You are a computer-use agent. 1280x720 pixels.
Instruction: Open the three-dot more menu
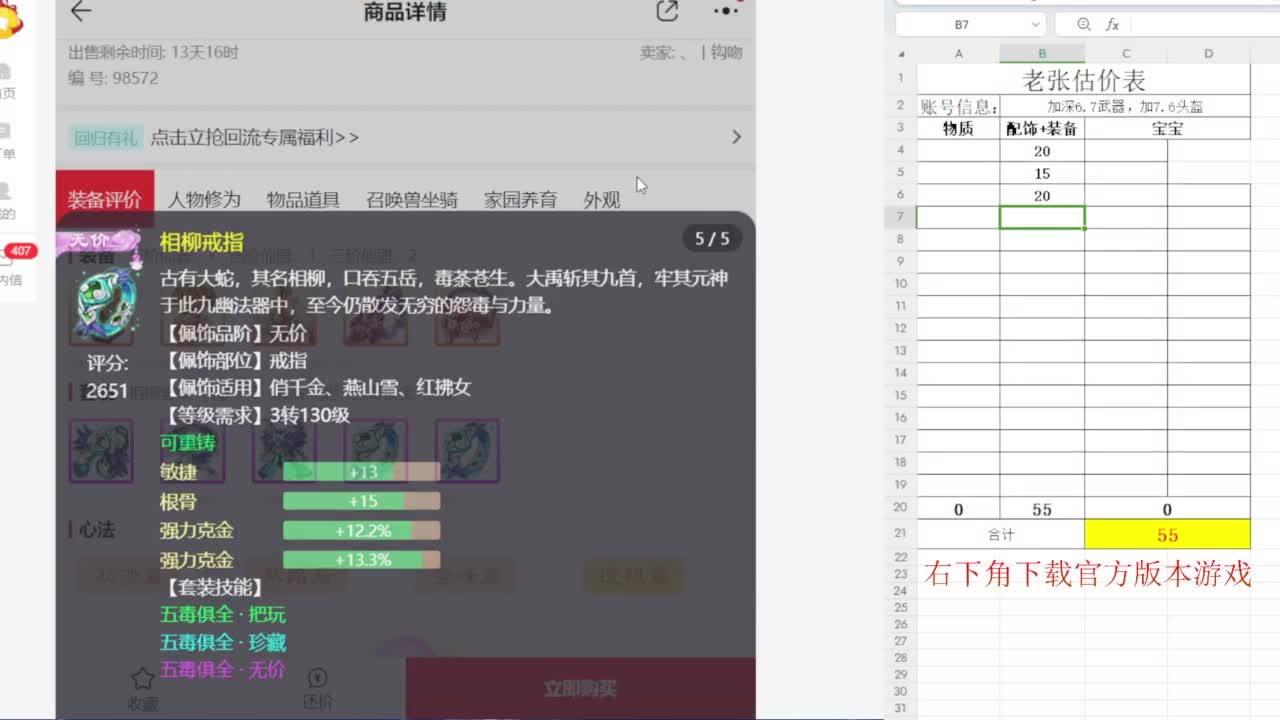pos(726,11)
